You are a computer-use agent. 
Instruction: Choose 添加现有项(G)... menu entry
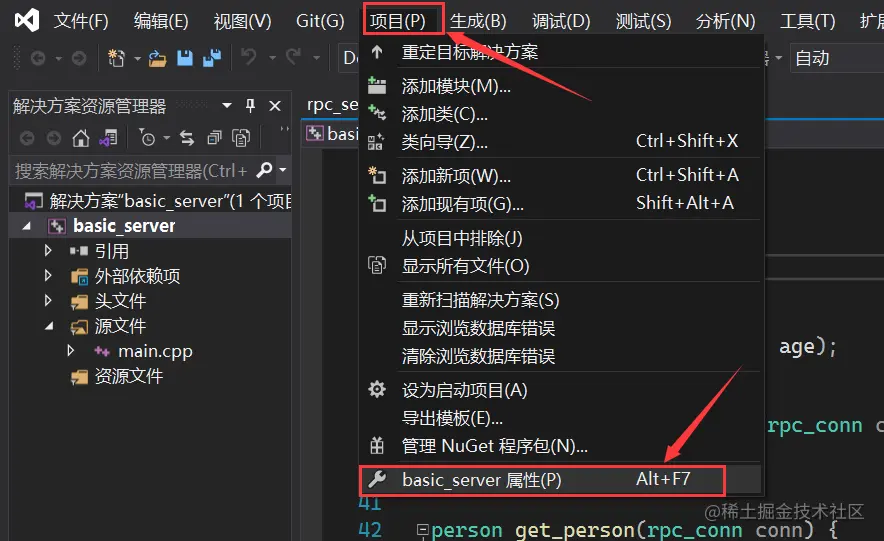[560, 203]
